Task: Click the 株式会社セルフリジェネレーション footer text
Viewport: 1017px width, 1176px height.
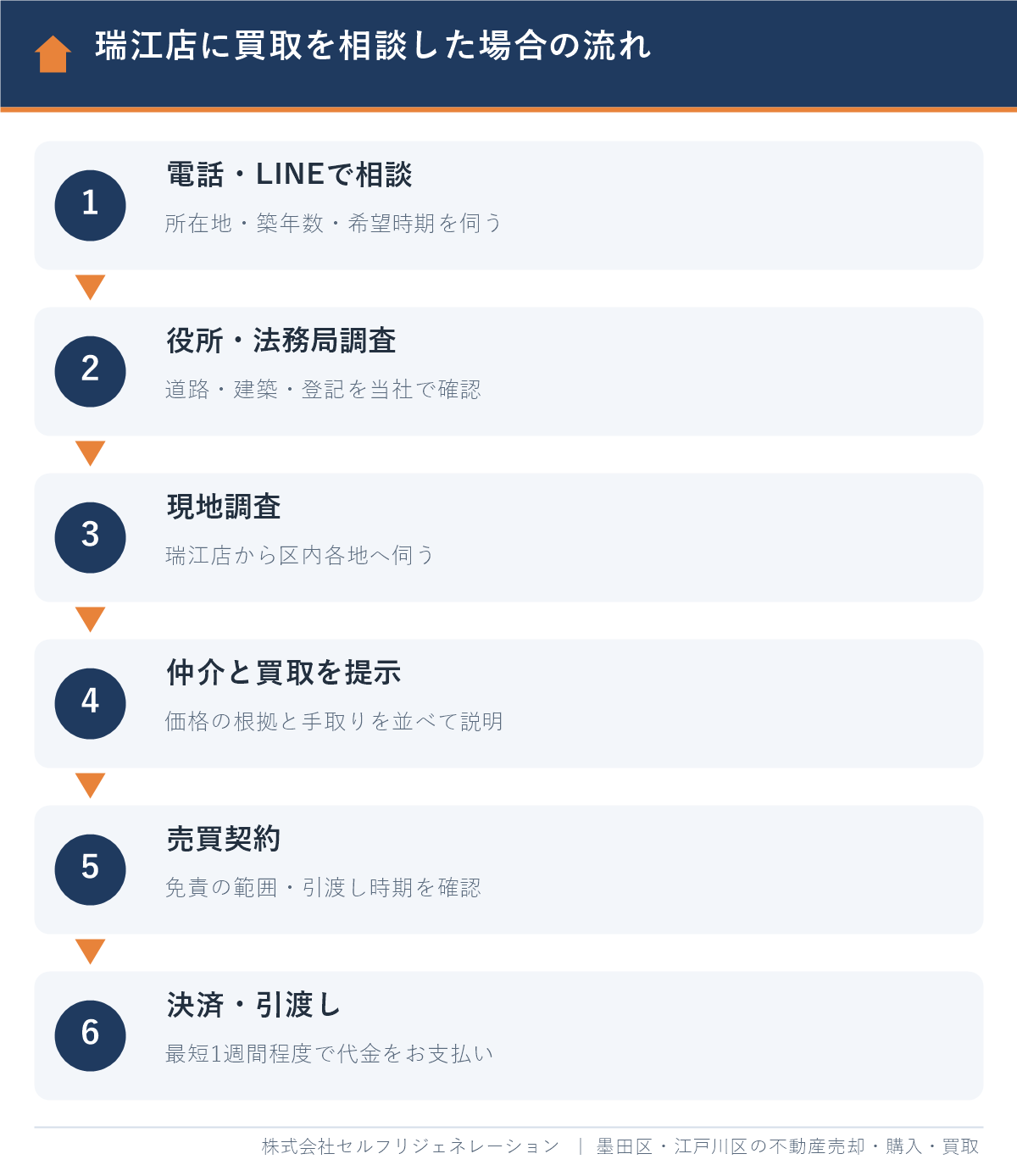Action: coord(410,1146)
